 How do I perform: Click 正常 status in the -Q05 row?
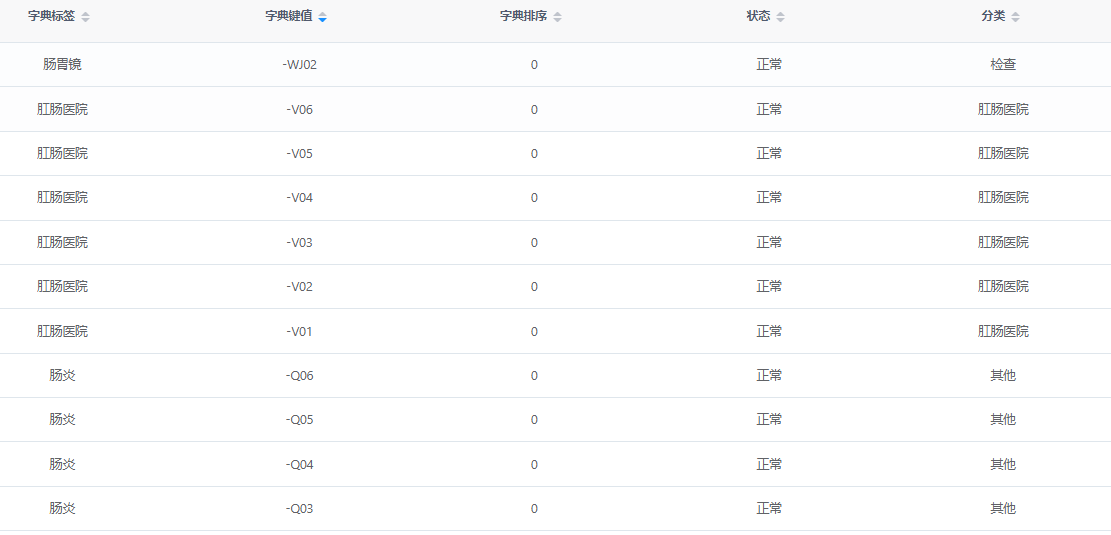(x=769, y=419)
